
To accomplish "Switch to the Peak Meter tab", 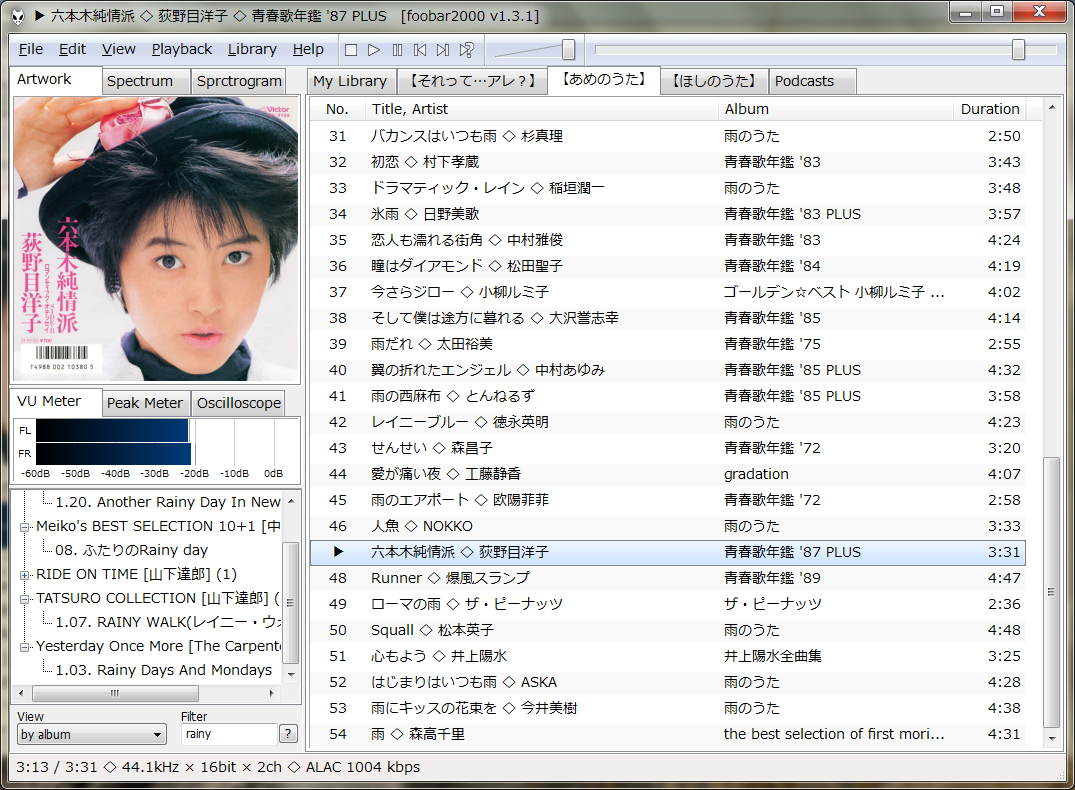I will pyautogui.click(x=145, y=403).
